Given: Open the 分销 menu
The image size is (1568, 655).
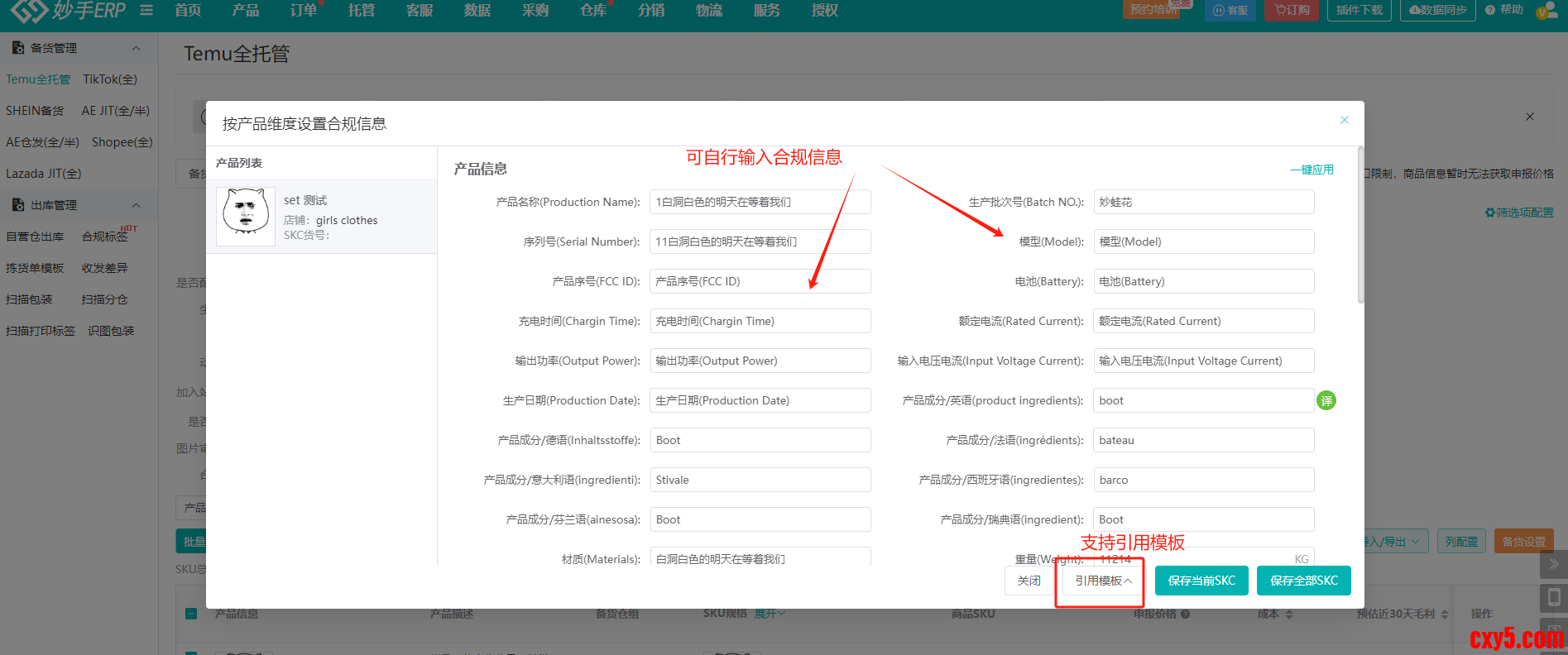Looking at the screenshot, I should (651, 10).
